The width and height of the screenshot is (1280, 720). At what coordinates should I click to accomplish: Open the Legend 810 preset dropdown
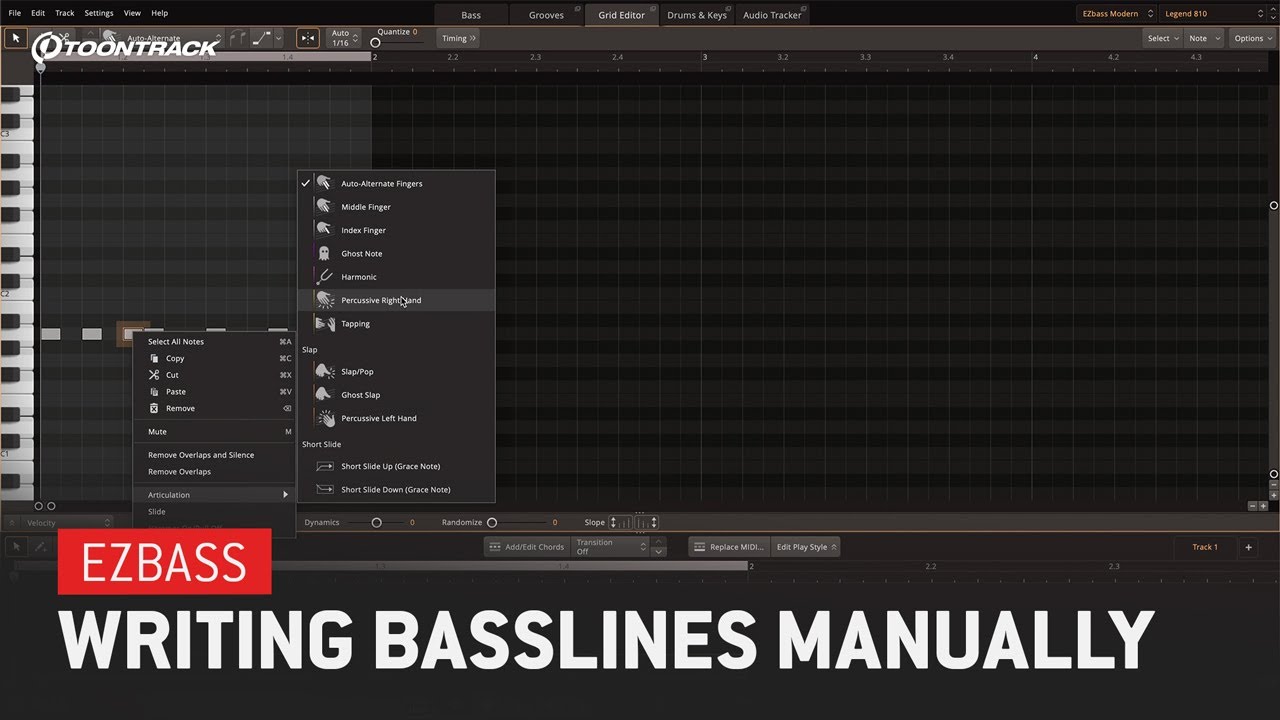(1213, 13)
